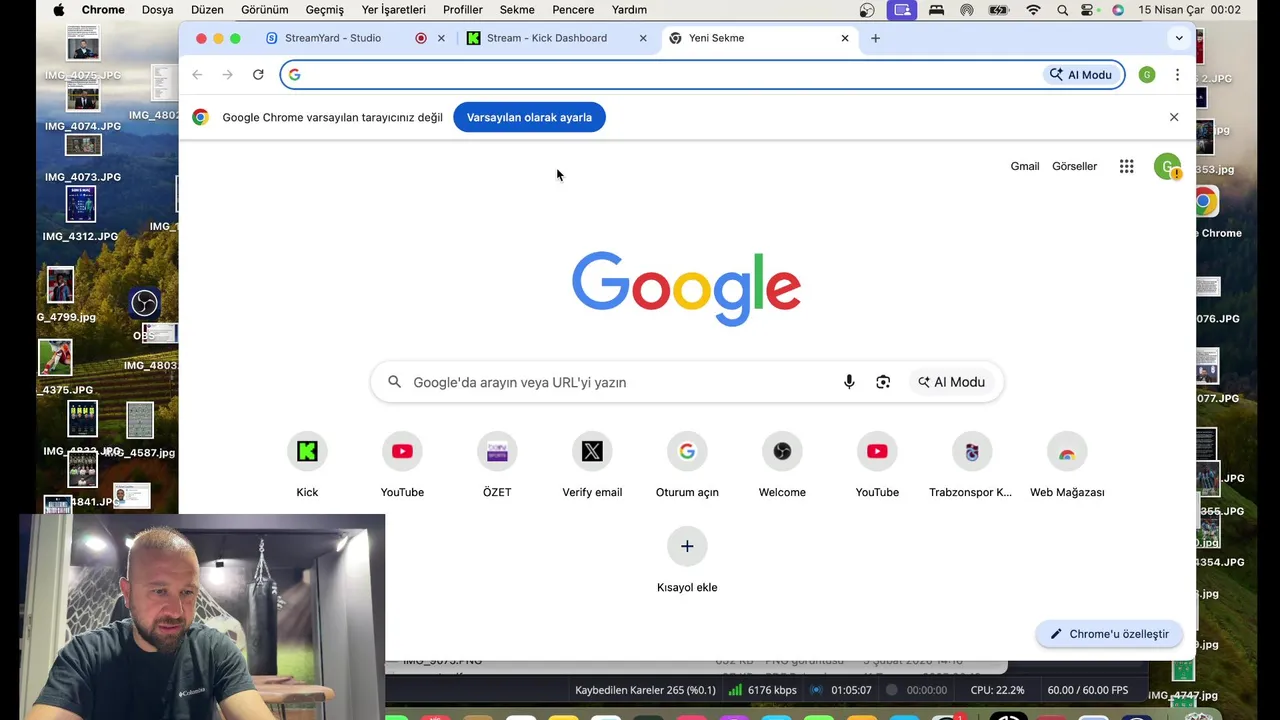Click the date and time in menu bar
The width and height of the screenshot is (1280, 720).
[1189, 10]
